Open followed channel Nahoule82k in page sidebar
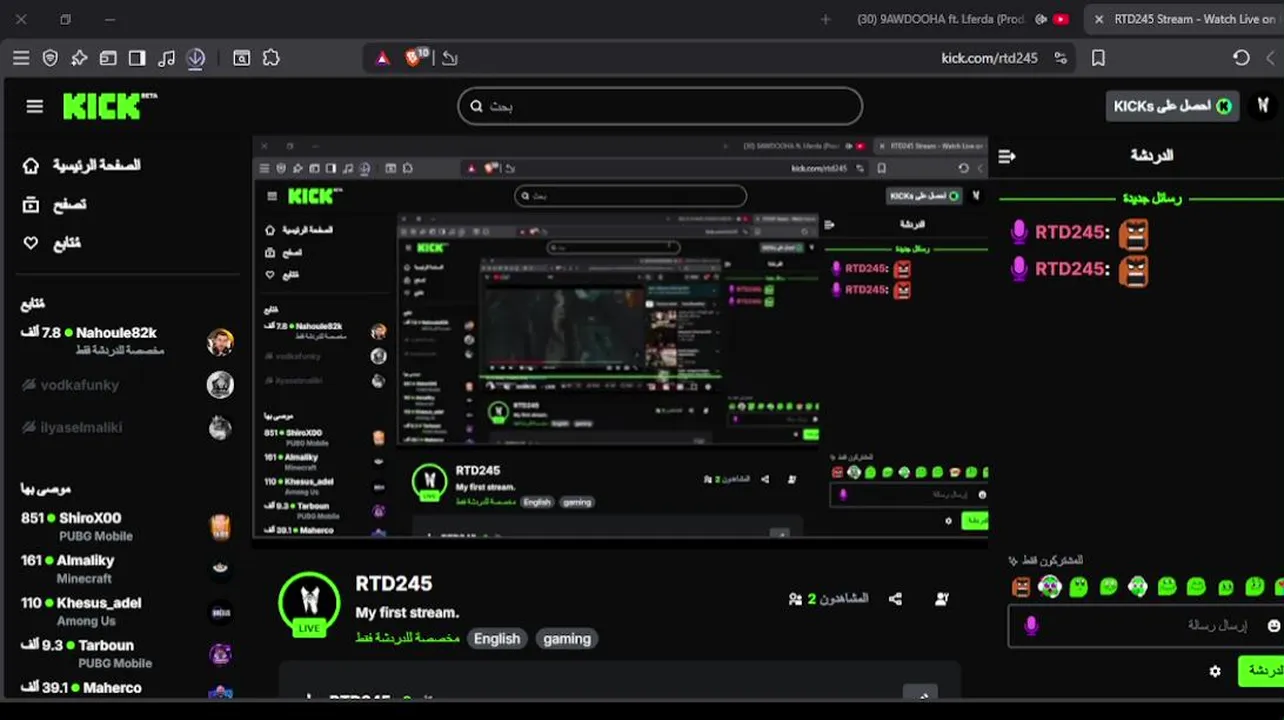The width and height of the screenshot is (1284, 720). [x=127, y=341]
